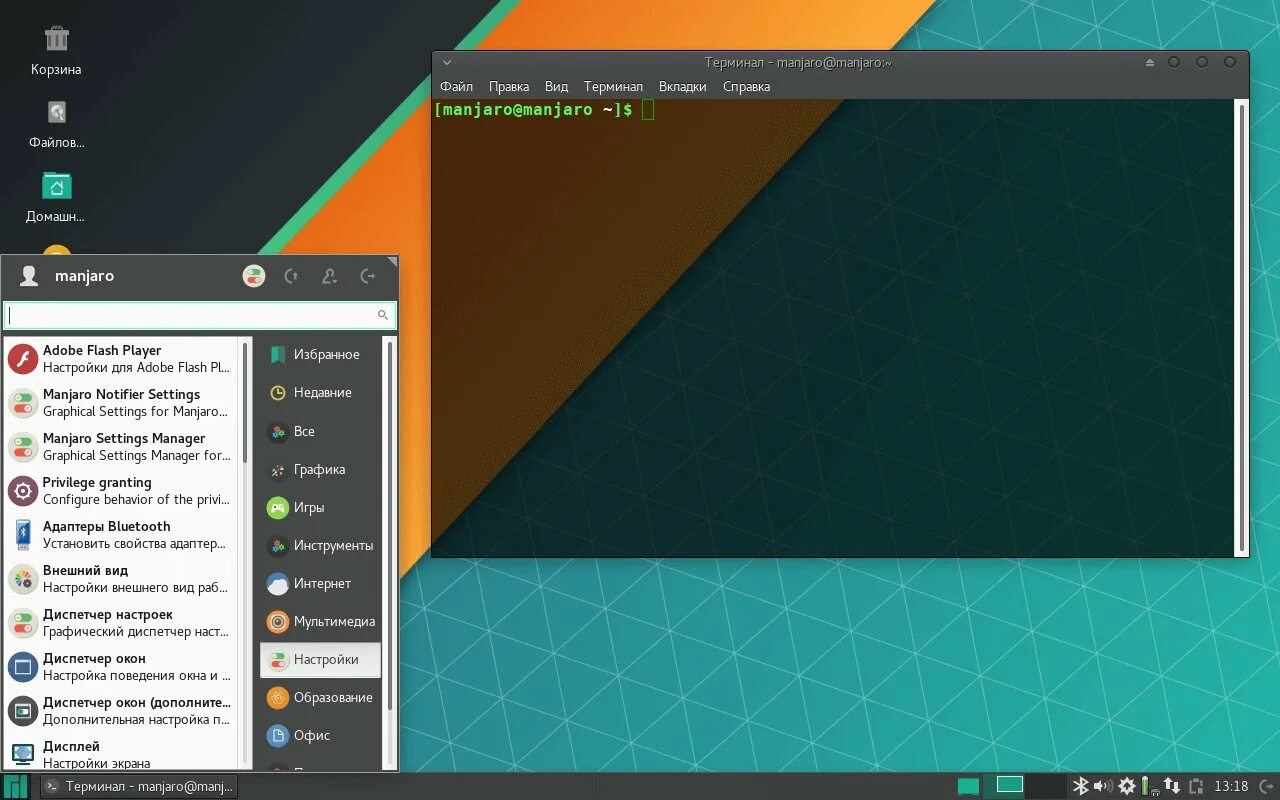Select the Мультимедиа category
The width and height of the screenshot is (1280, 800).
pyautogui.click(x=320, y=621)
